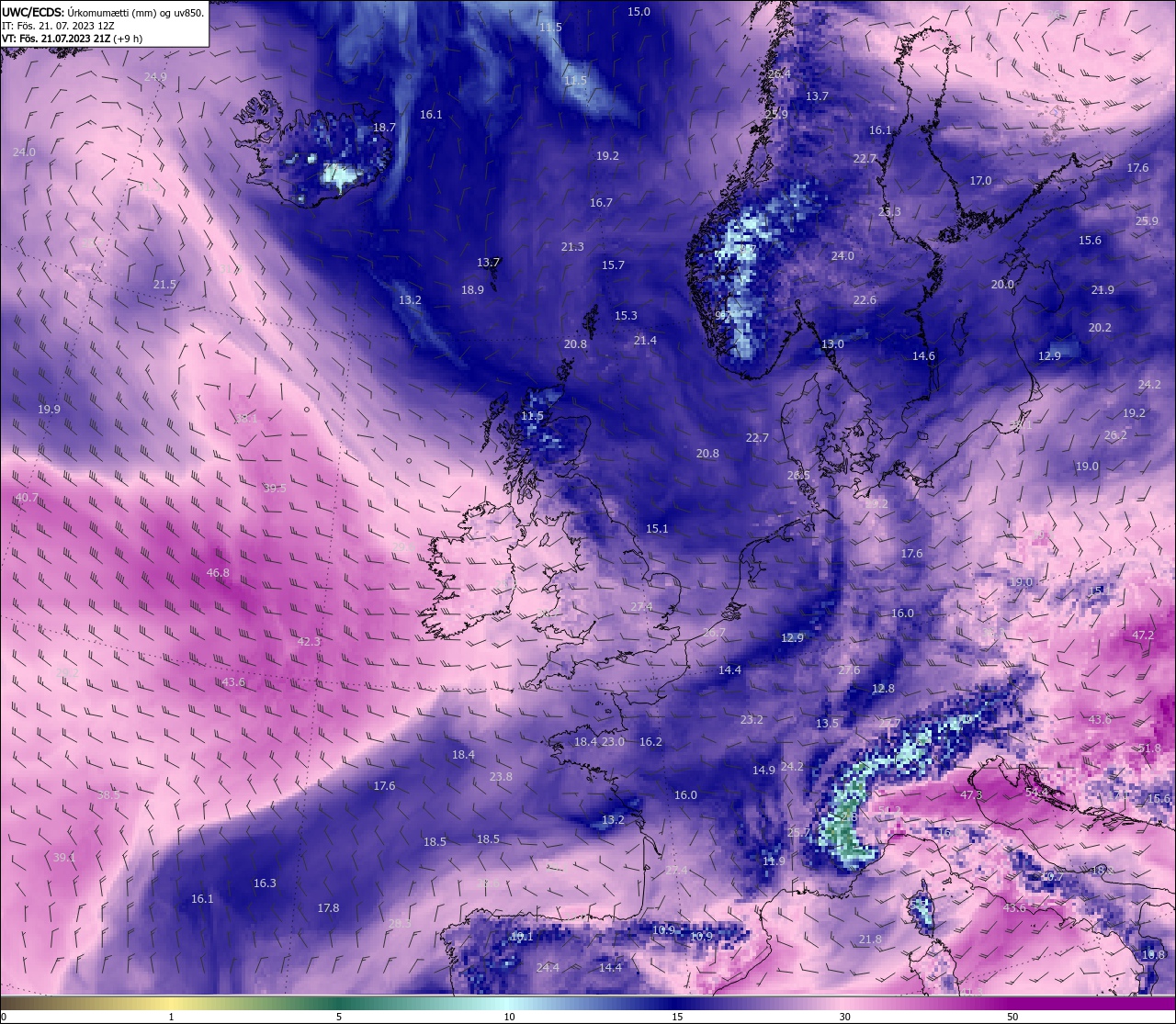1176x1024 pixels.
Task: Click the 'IT: Fös. 21. 07. 2023 12Z' line
Action: point(58,26)
